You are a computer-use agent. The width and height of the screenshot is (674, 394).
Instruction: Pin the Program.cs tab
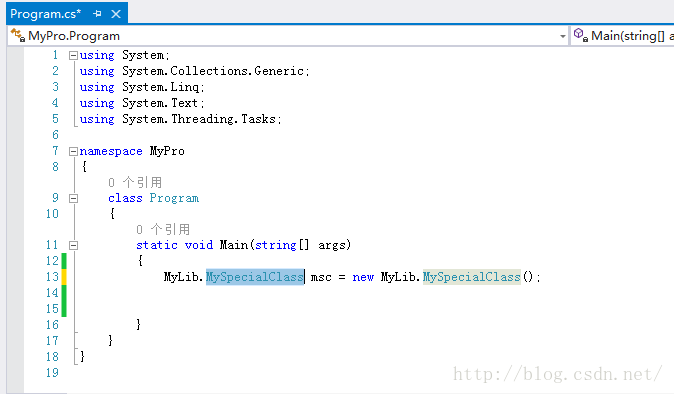coord(97,14)
